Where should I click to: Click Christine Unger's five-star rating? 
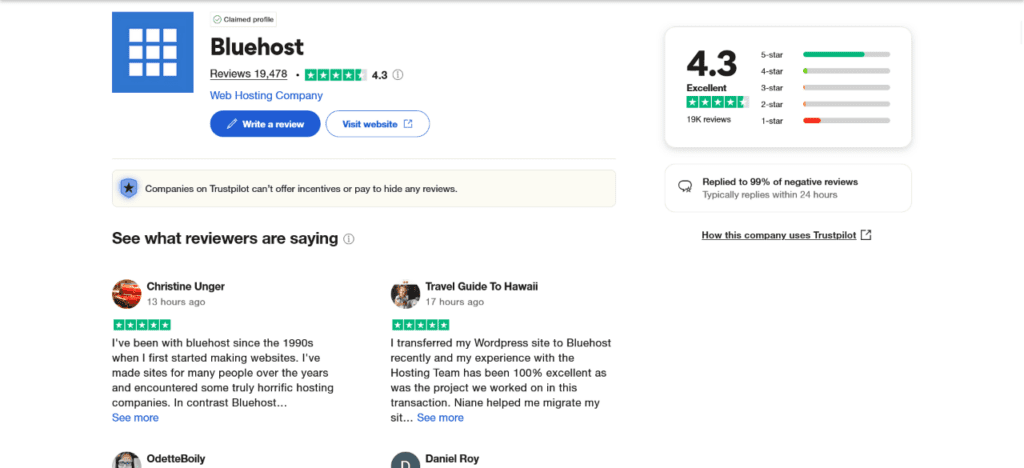coord(142,324)
